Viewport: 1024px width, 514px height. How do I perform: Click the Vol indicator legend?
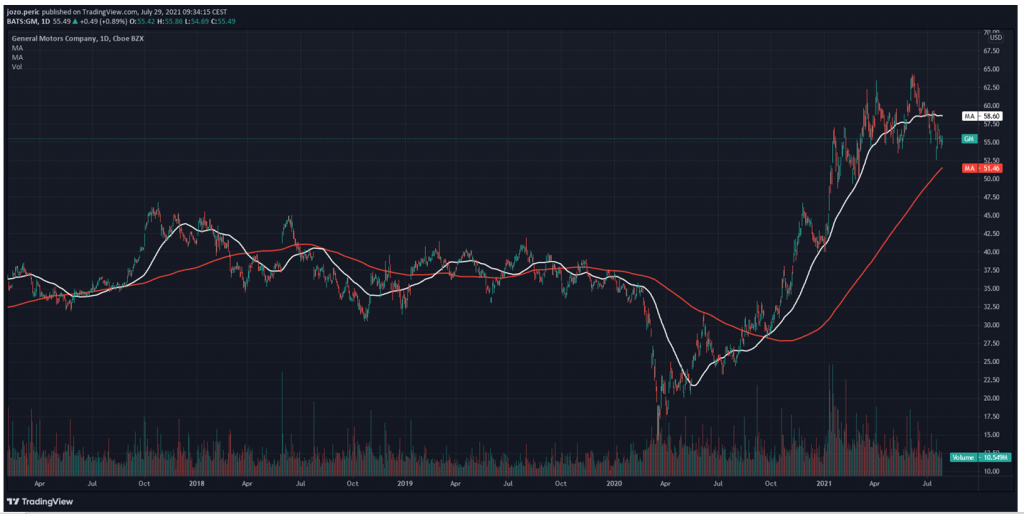[17, 67]
